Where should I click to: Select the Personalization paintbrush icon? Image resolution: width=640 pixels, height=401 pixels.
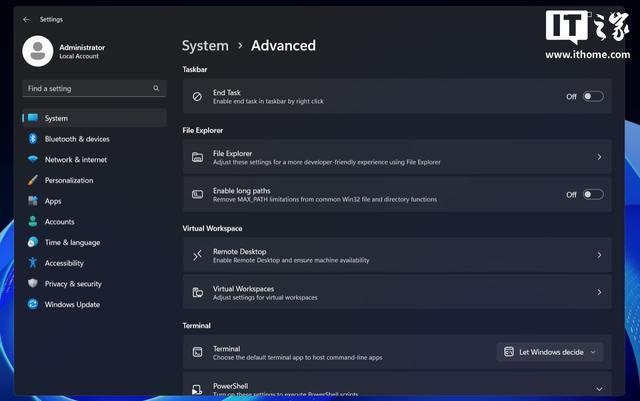(x=33, y=181)
